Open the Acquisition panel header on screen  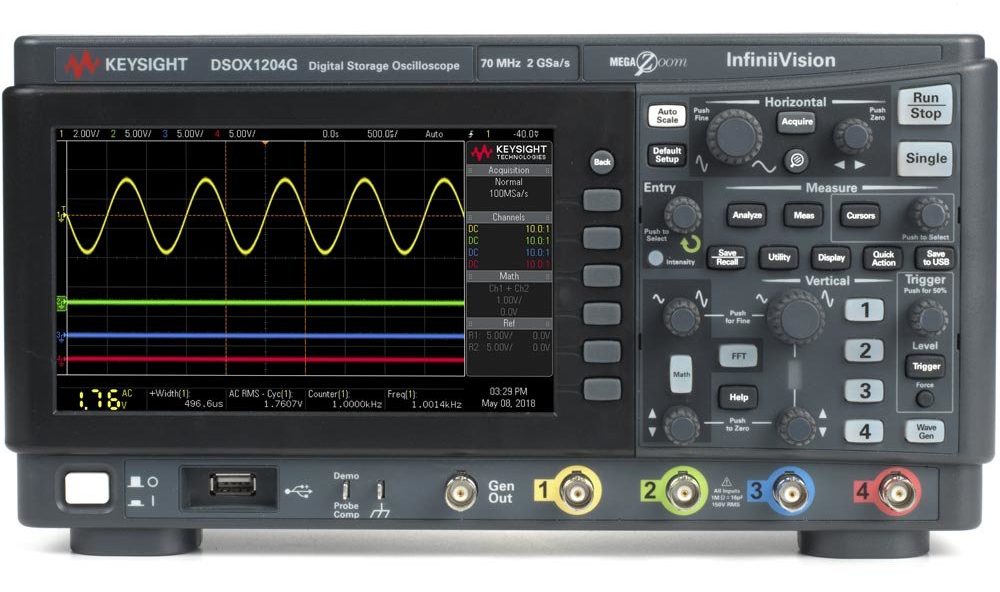point(509,170)
